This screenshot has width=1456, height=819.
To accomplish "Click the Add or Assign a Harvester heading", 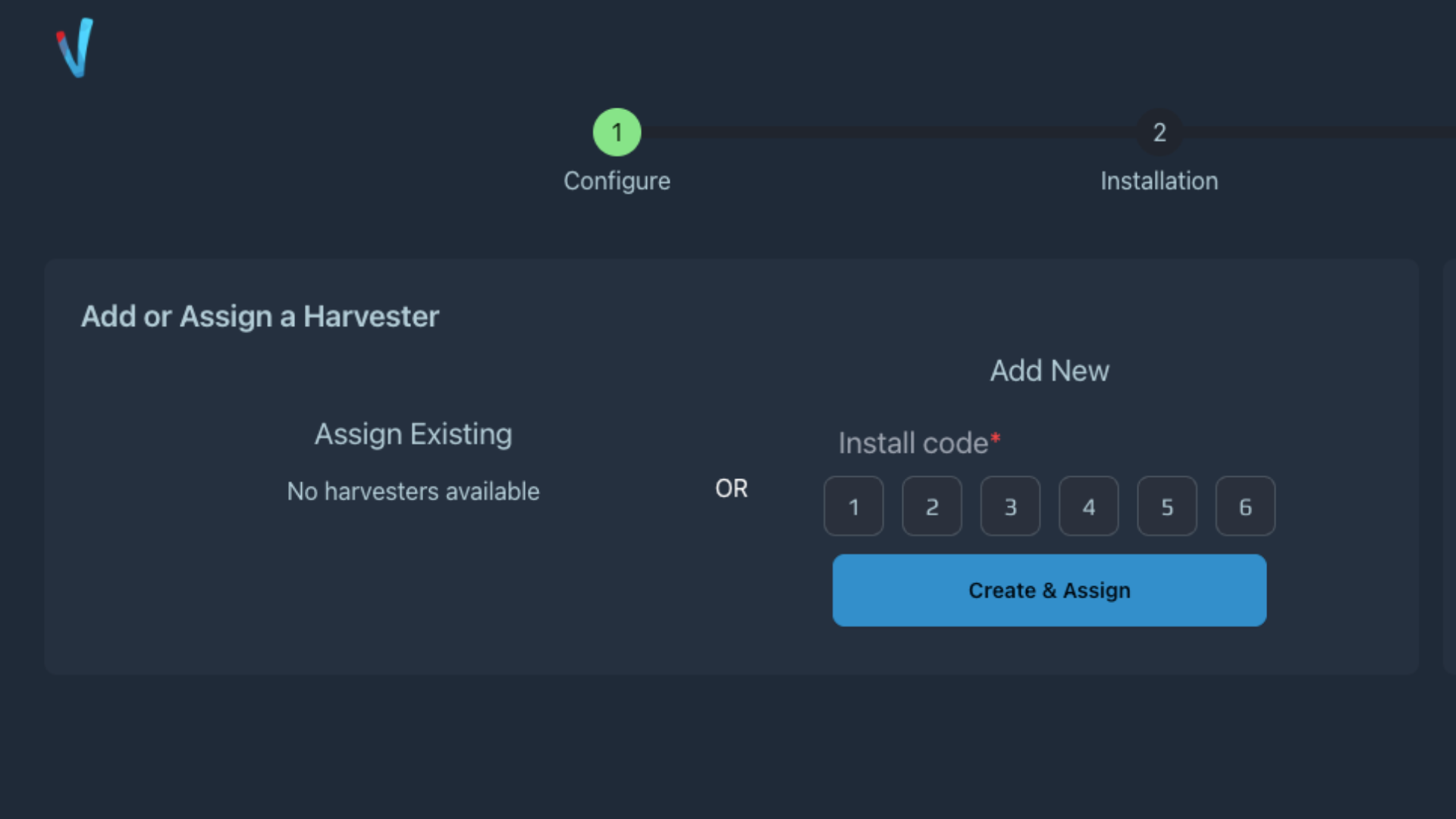I will 259,316.
